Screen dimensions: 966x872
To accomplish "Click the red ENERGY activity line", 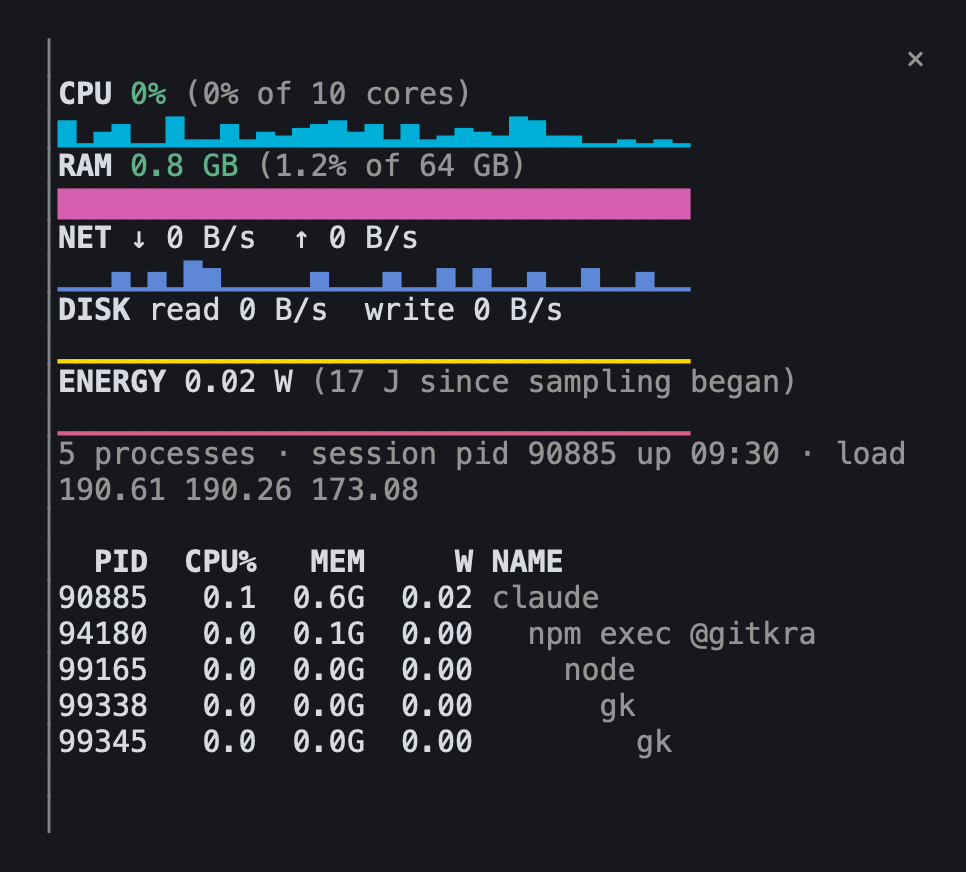I will tap(374, 433).
